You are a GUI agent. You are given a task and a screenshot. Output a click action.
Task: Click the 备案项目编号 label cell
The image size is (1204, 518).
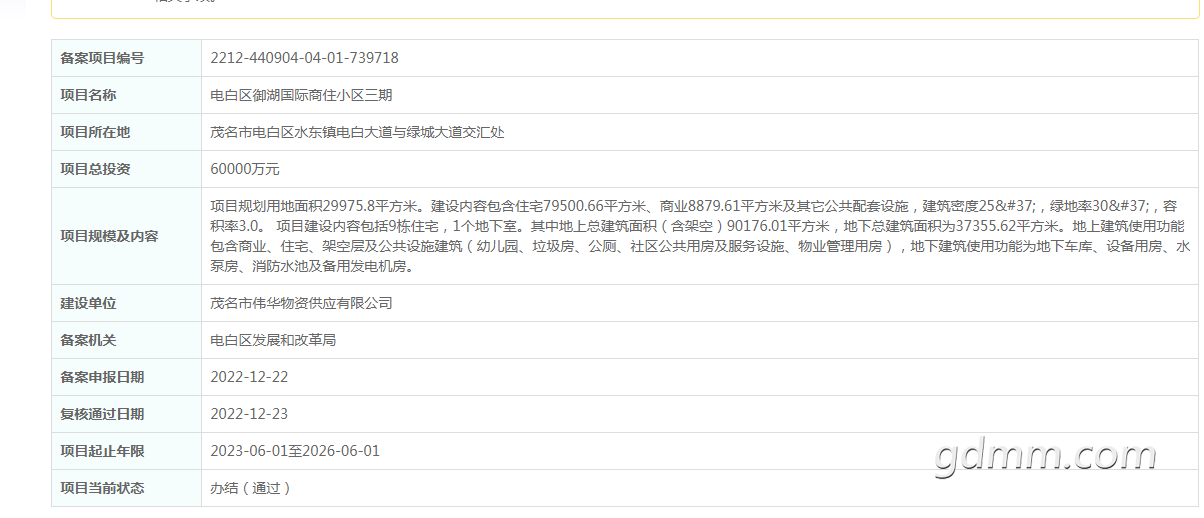tap(126, 58)
